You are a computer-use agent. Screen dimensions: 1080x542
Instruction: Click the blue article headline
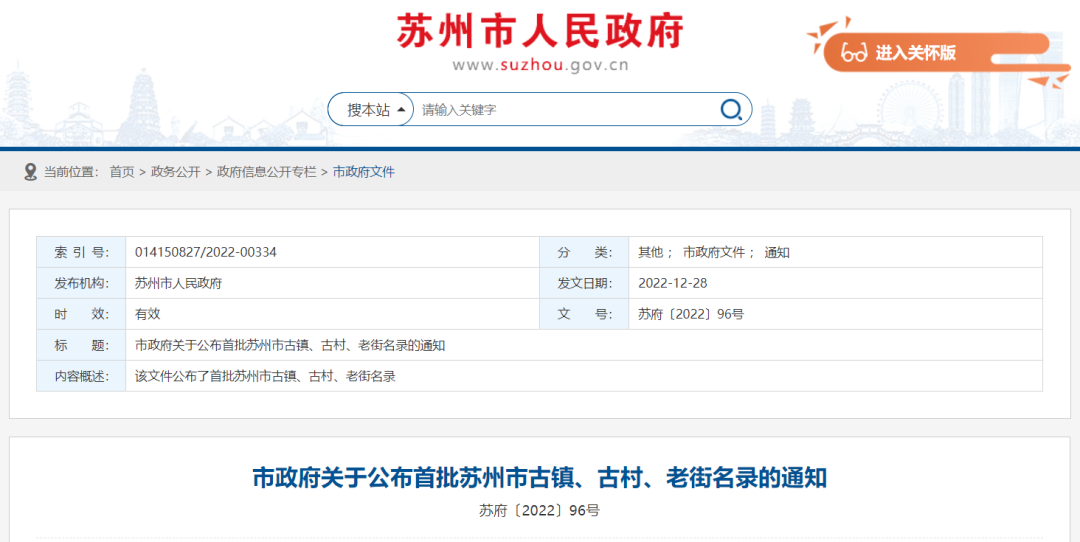point(539,477)
